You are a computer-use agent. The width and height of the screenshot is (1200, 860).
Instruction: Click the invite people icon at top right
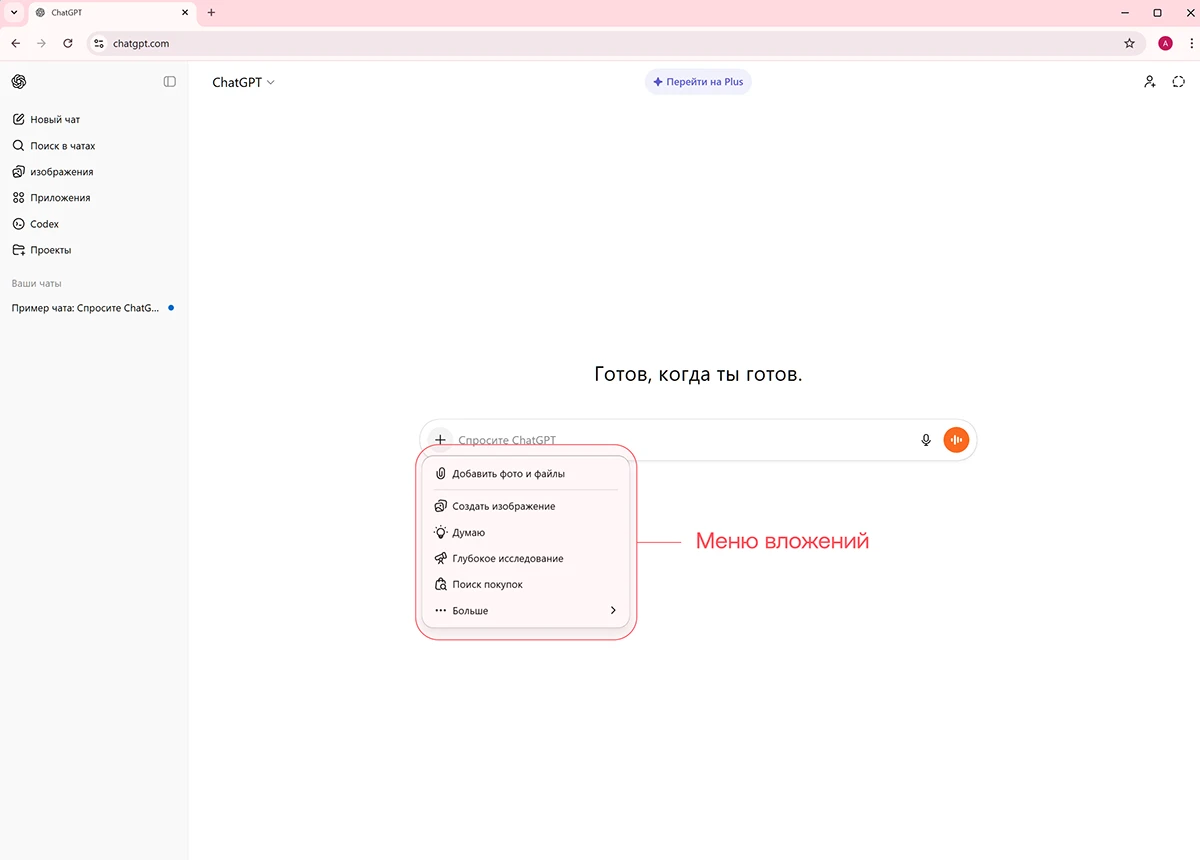(x=1150, y=82)
